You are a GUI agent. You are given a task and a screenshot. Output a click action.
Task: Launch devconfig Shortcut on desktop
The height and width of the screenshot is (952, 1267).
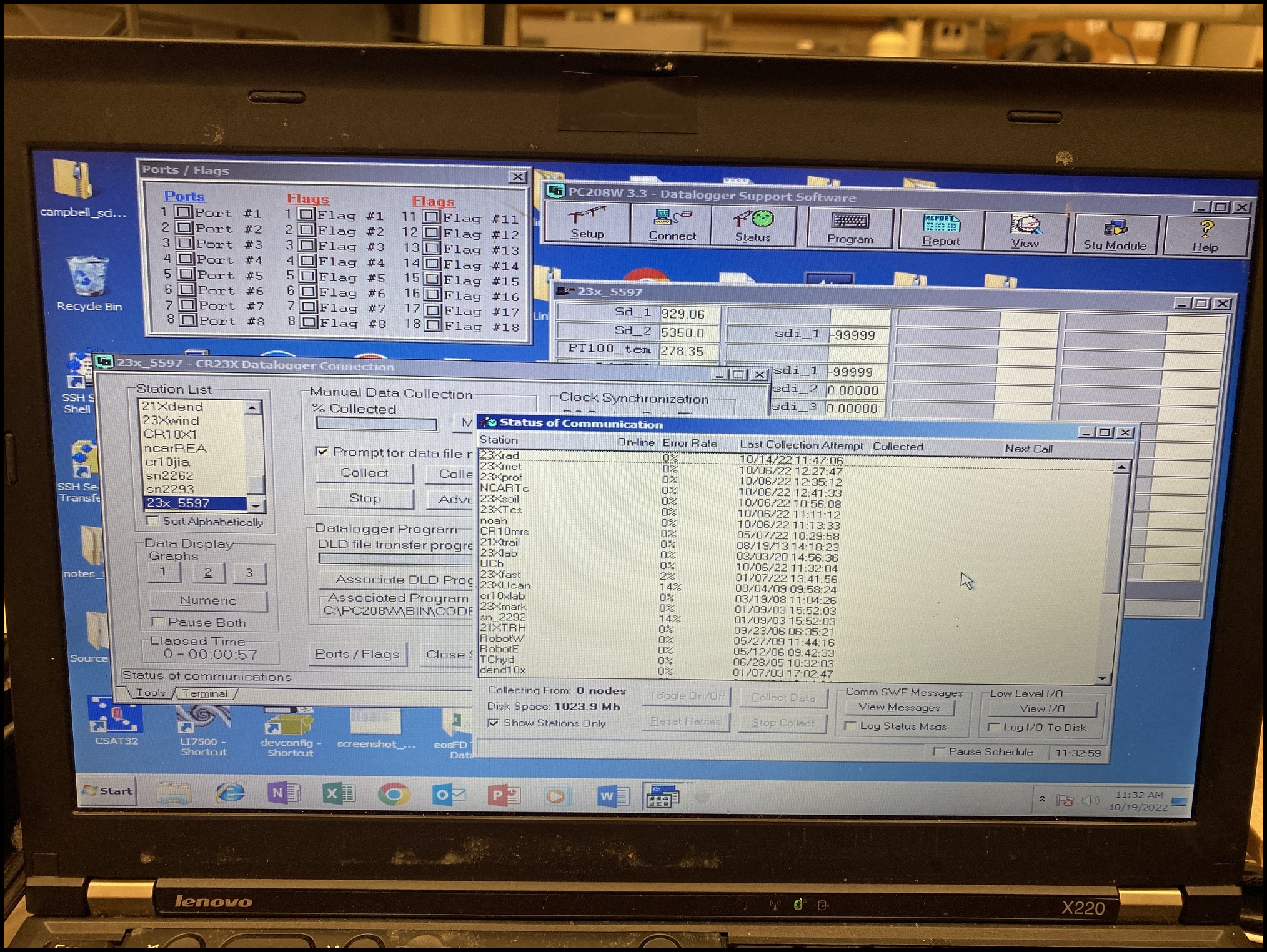pyautogui.click(x=291, y=730)
